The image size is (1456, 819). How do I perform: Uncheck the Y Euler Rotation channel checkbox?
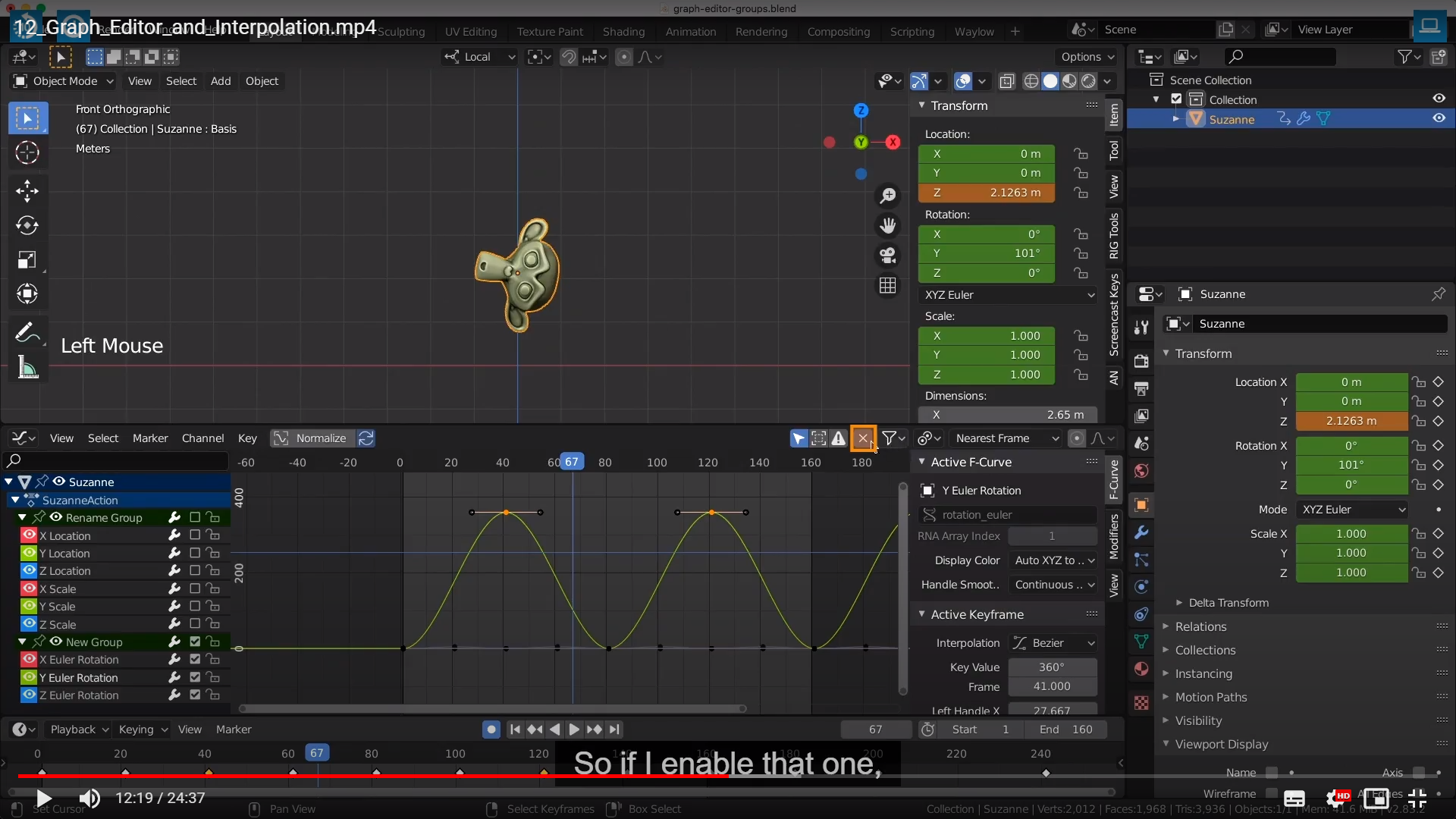click(x=195, y=677)
